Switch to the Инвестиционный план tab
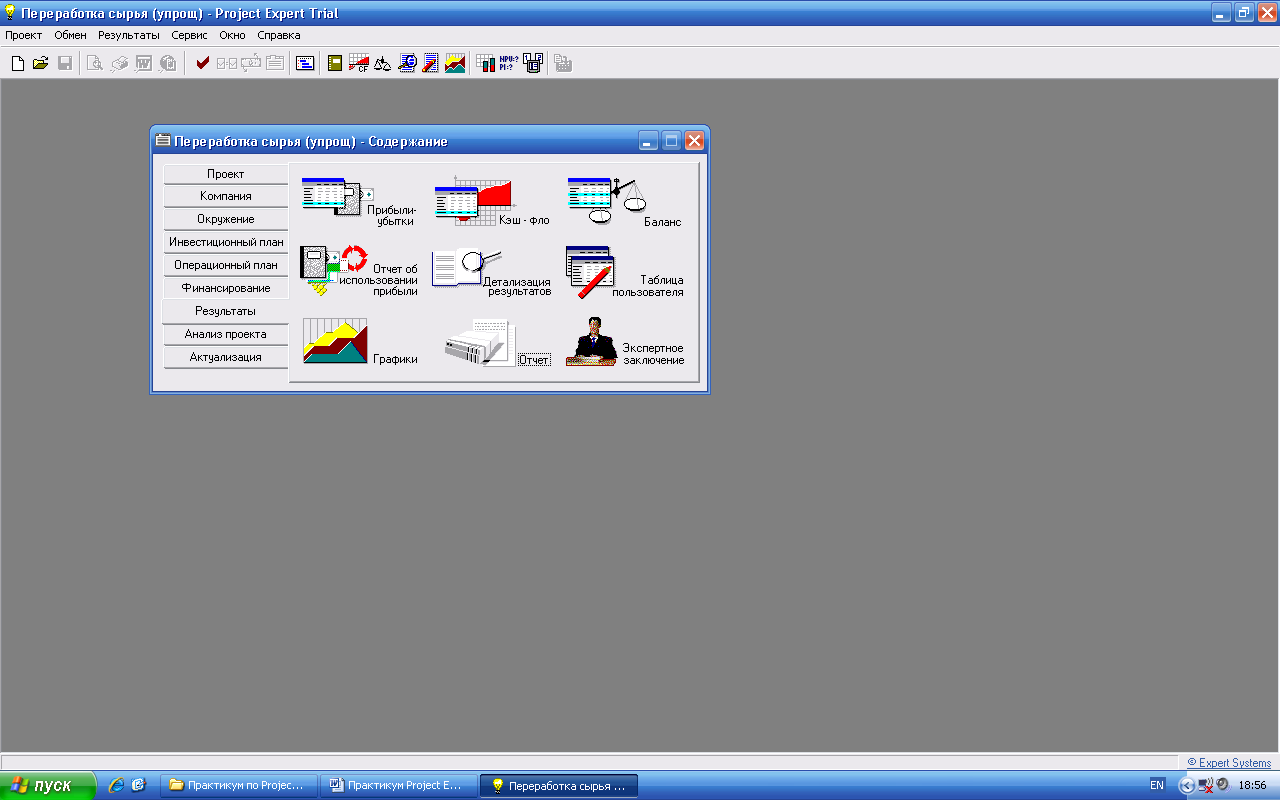The width and height of the screenshot is (1280, 800). coord(226,242)
